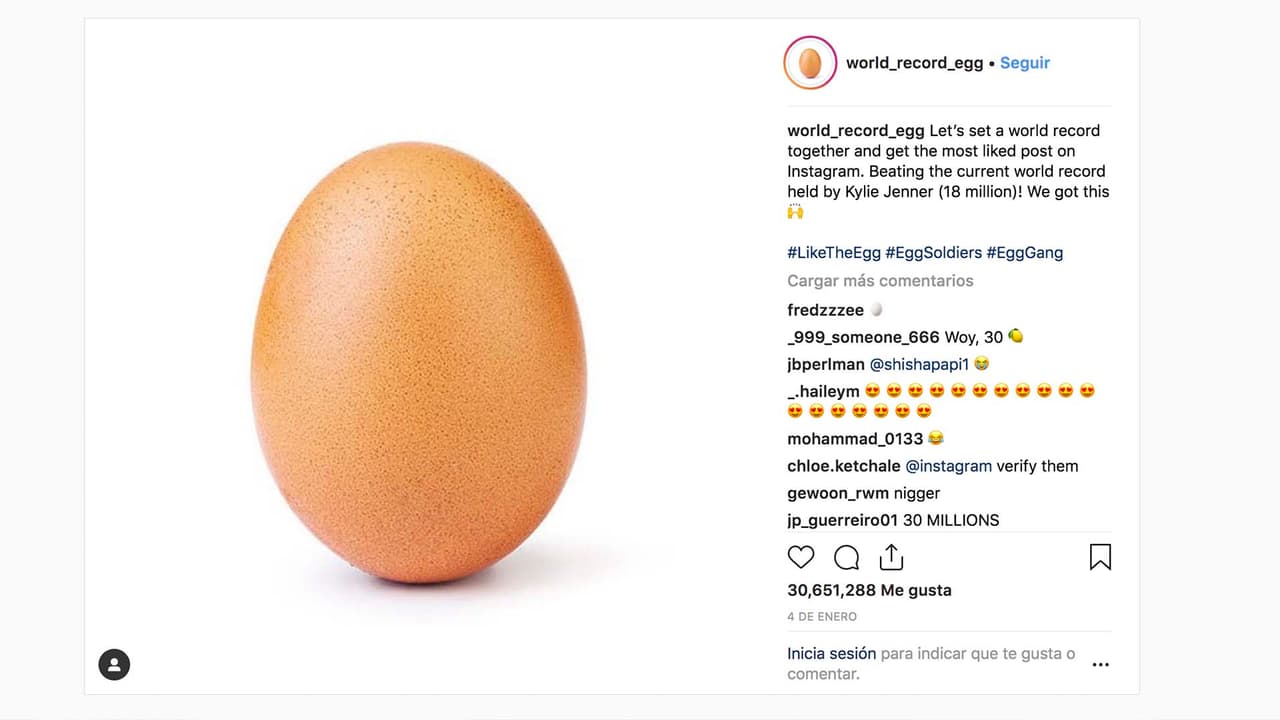This screenshot has height=720, width=1280.
Task: Click the egg photo
Action: tap(418, 362)
